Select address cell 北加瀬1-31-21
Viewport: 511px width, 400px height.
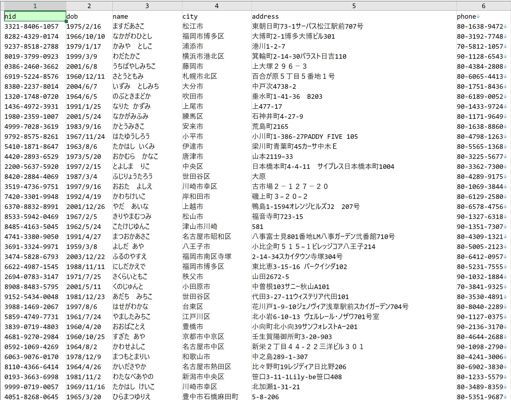354,386
